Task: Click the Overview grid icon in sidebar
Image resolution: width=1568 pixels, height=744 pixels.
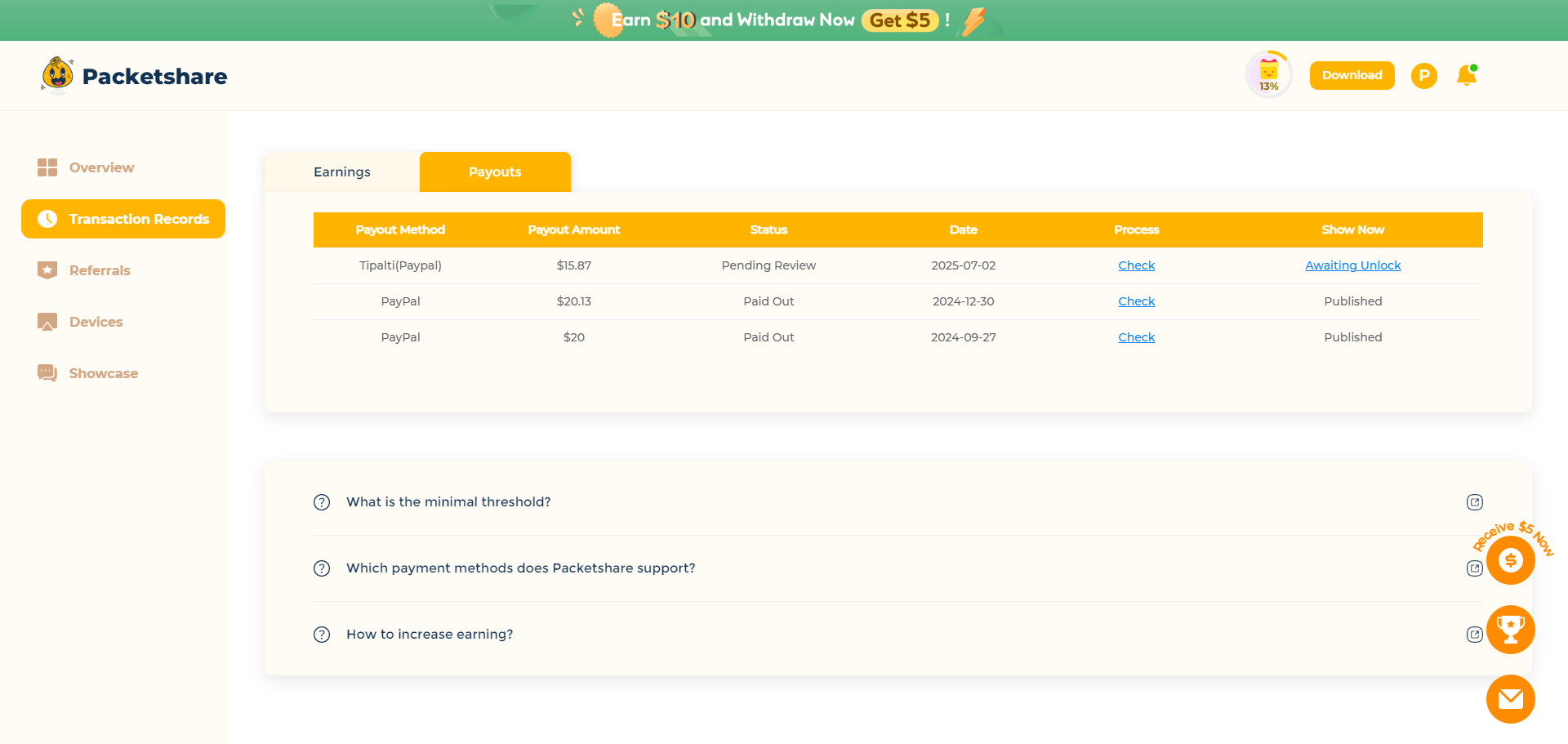Action: coord(47,167)
